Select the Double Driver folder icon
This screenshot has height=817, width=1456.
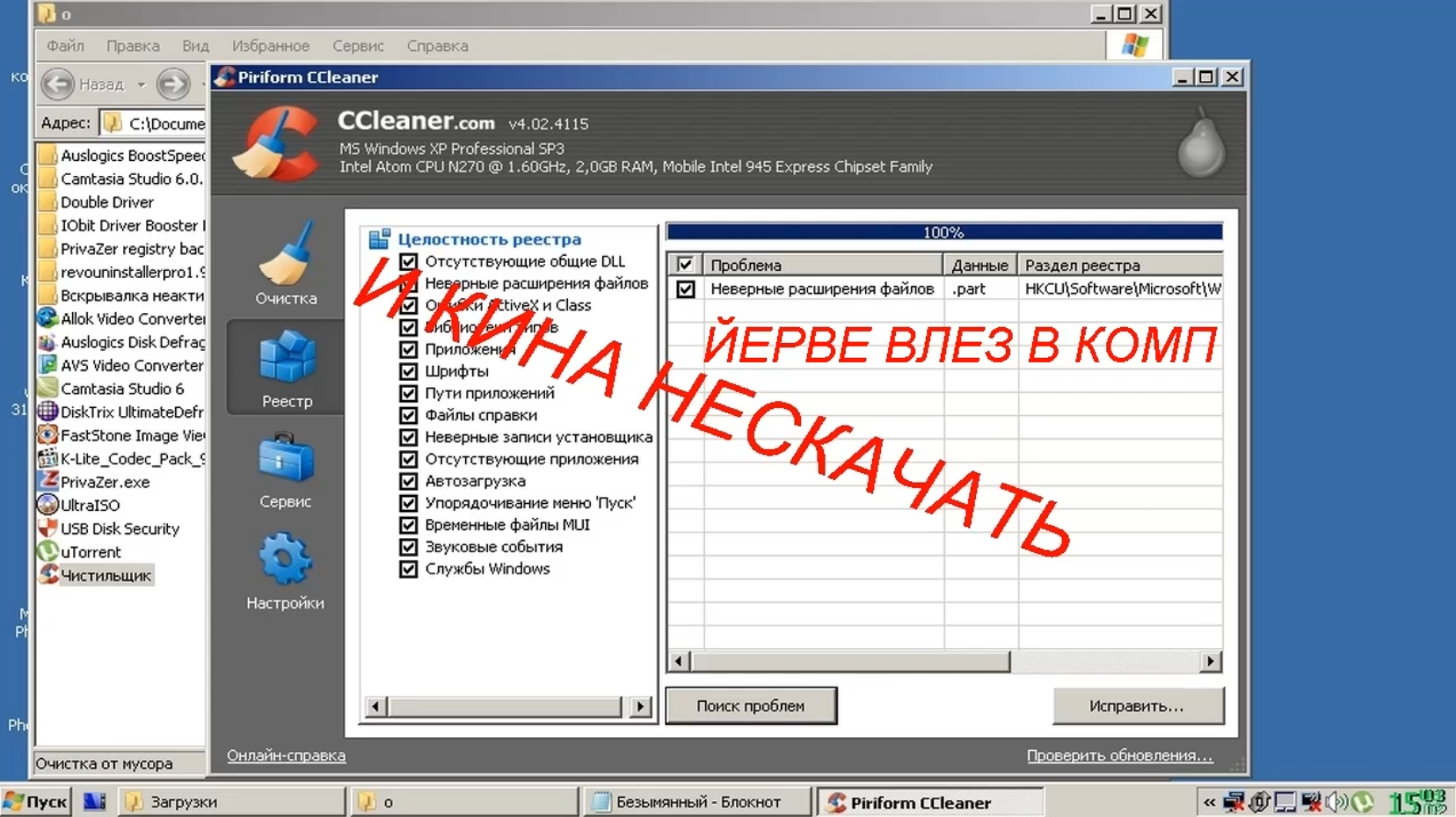pos(47,202)
